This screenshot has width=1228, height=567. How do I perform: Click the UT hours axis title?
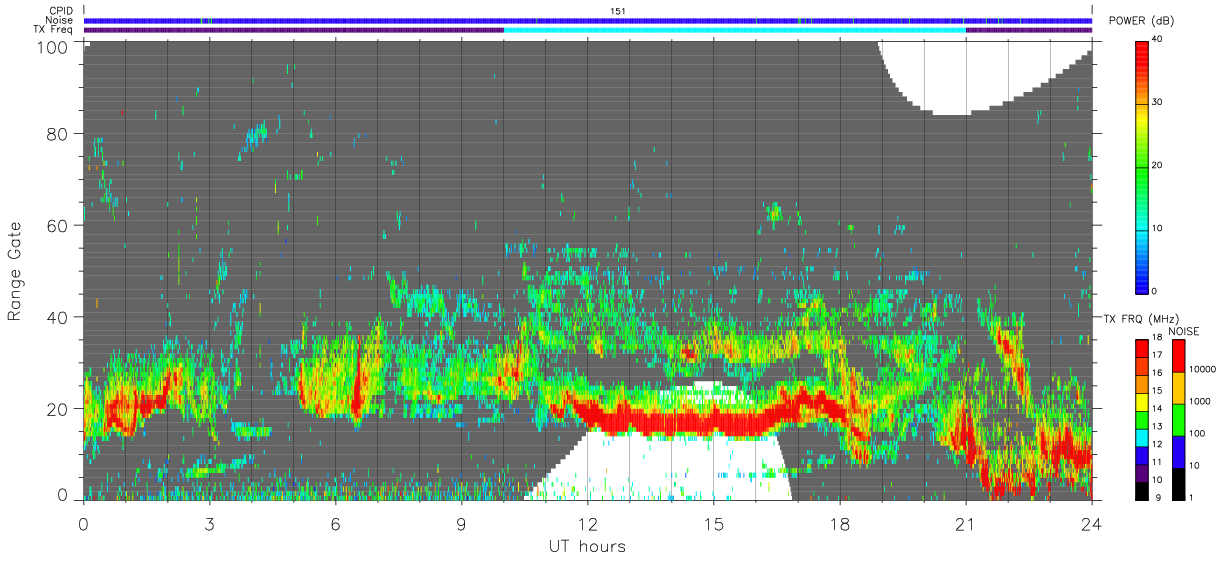(587, 546)
